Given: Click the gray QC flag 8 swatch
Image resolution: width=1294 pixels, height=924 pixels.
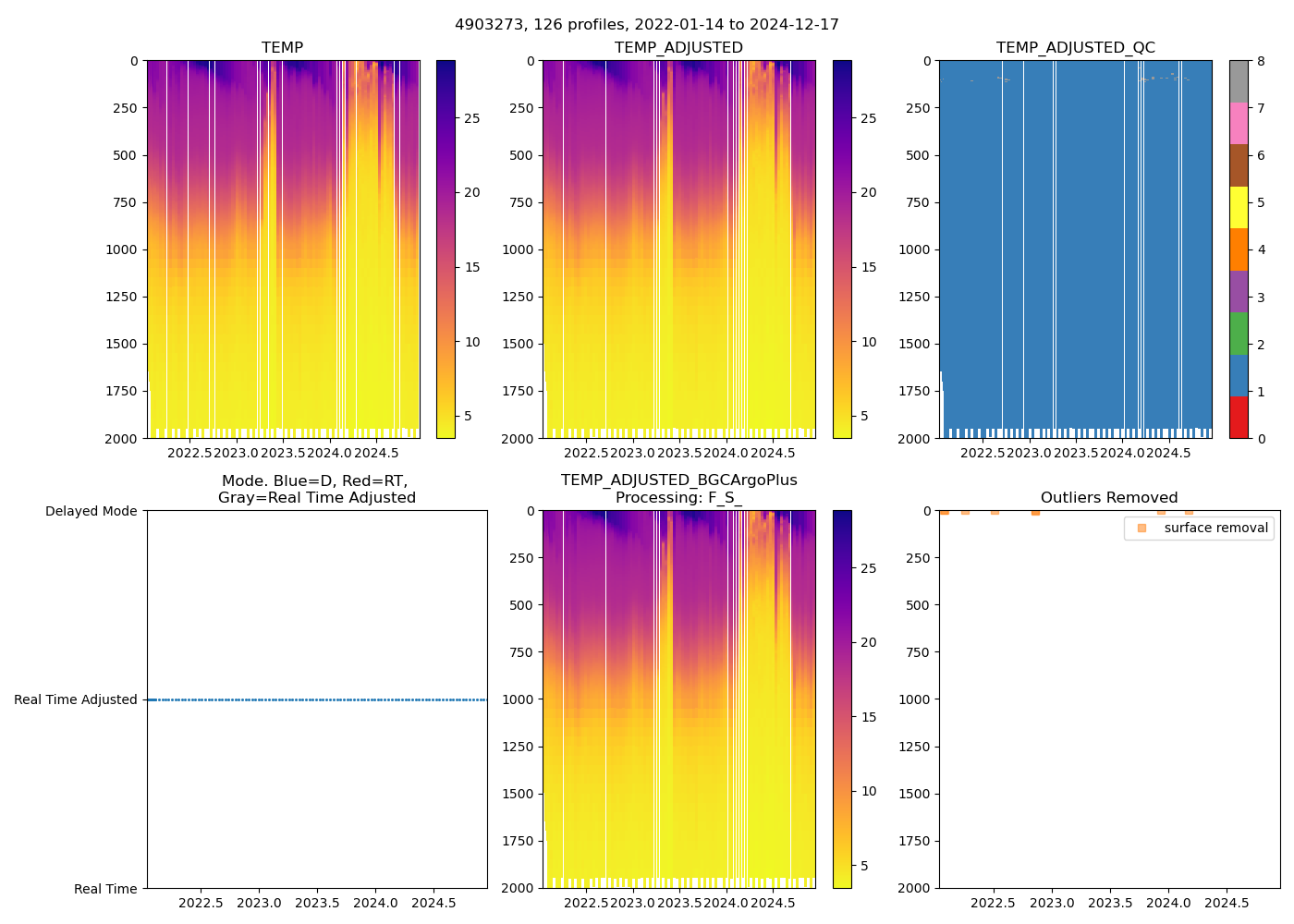Looking at the screenshot, I should (x=1239, y=81).
